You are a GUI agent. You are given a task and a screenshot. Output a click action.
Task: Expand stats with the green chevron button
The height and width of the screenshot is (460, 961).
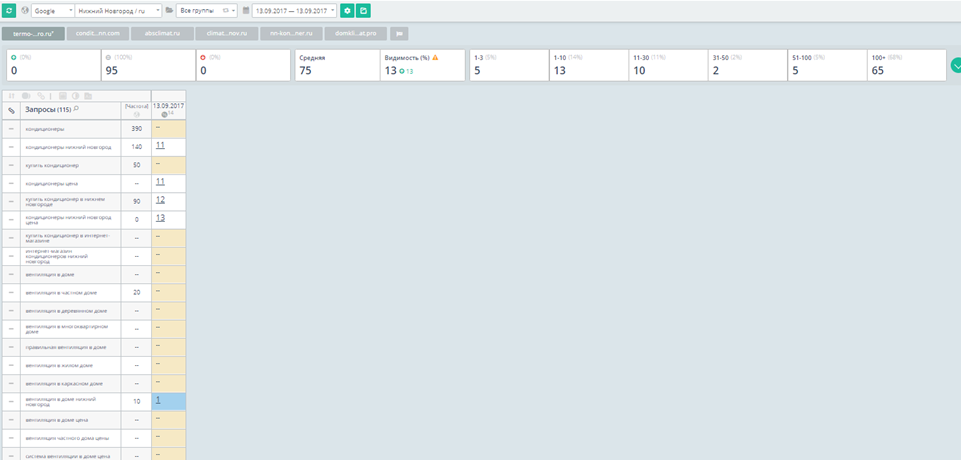pos(955,65)
